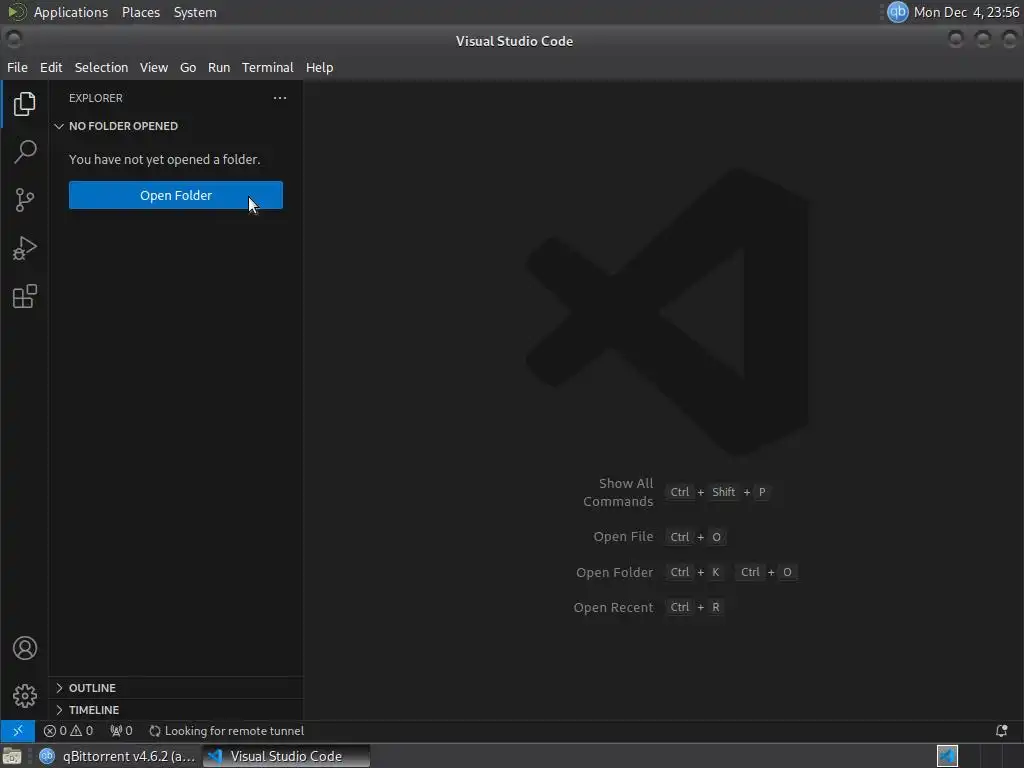Screen dimensions: 1024x768
Task: Open the File menu
Action: [17, 67]
